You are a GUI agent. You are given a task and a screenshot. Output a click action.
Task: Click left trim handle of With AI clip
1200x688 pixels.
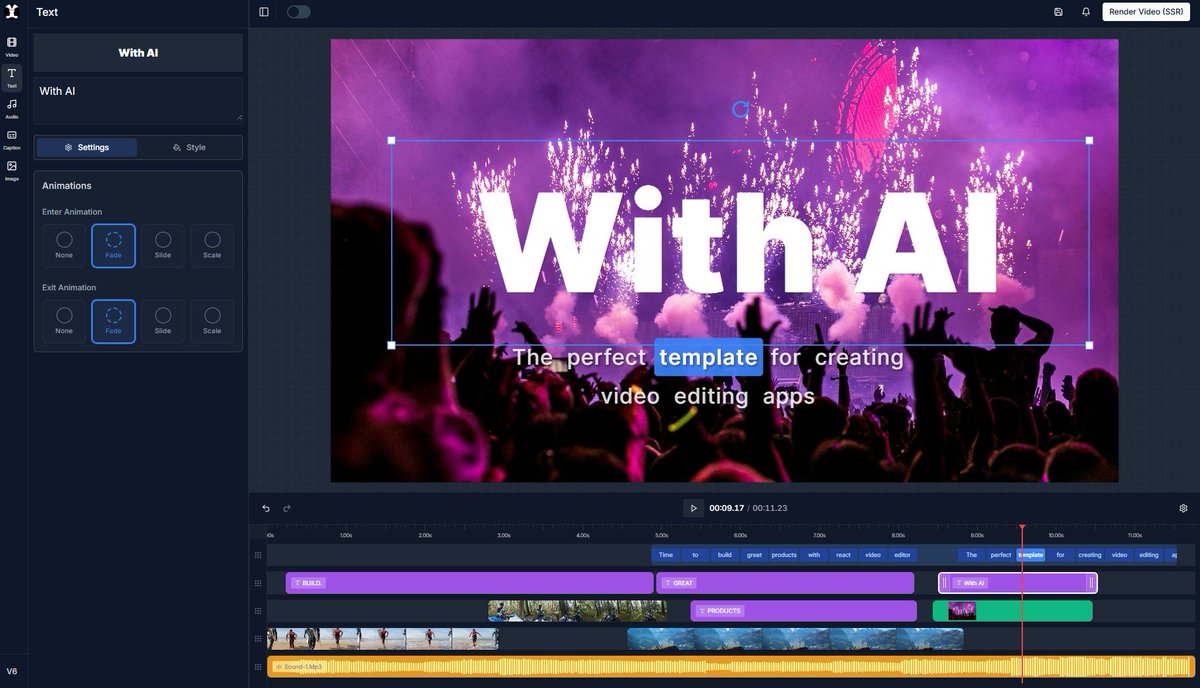[x=944, y=583]
